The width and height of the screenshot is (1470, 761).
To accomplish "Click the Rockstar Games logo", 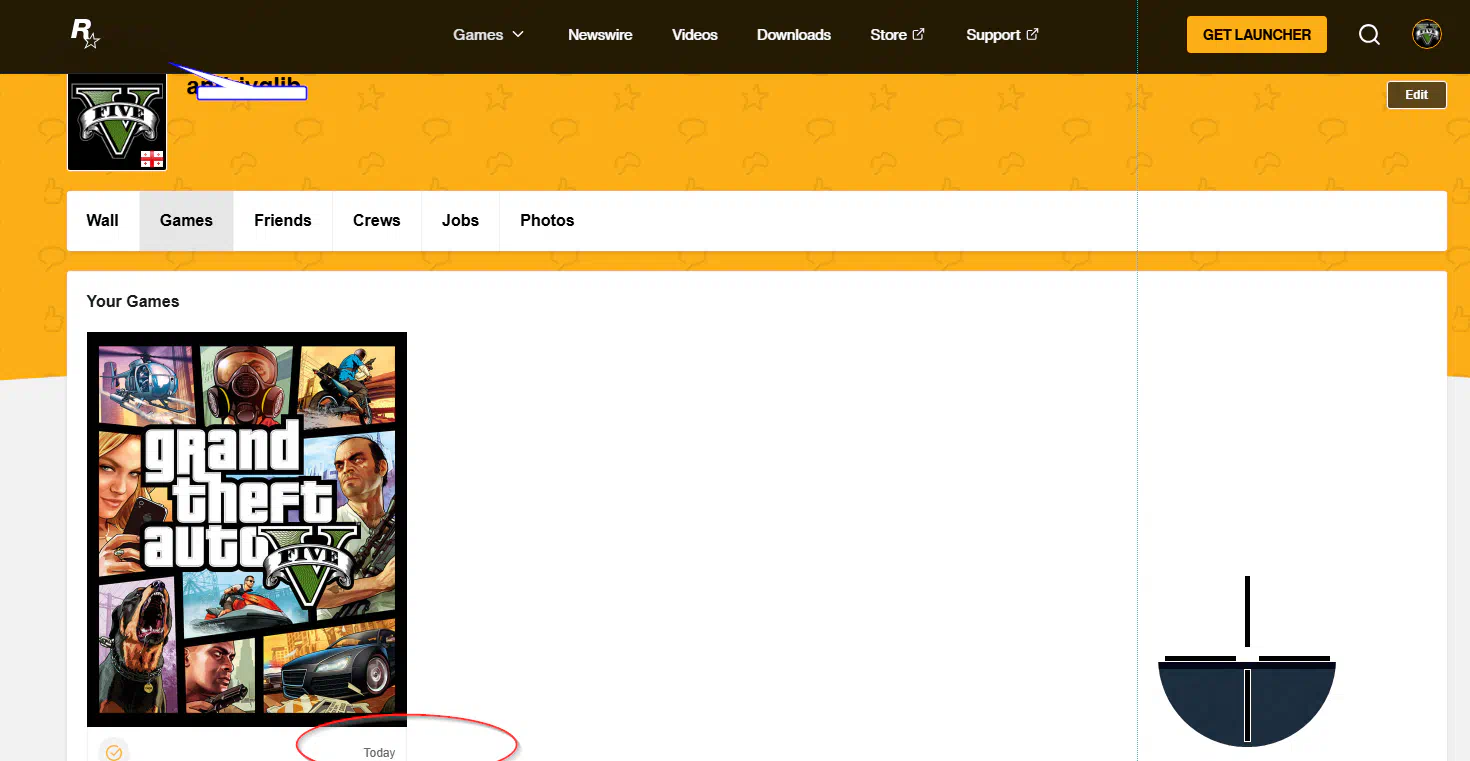I will 85,34.
